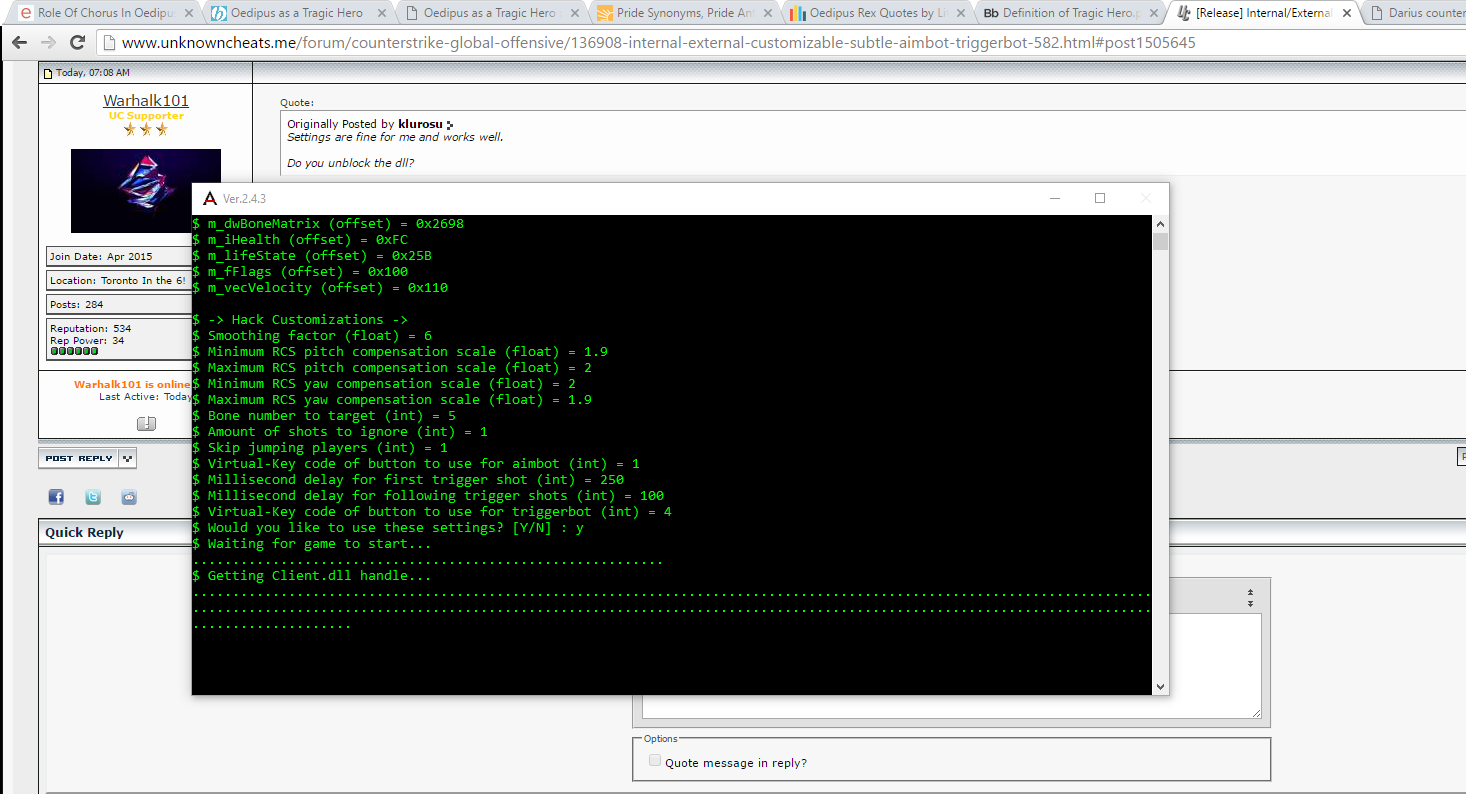Viewport: 1466px width, 794px height.
Task: Click the 'Getting Client.dll handle...' line
Action: pyautogui.click(x=312, y=576)
